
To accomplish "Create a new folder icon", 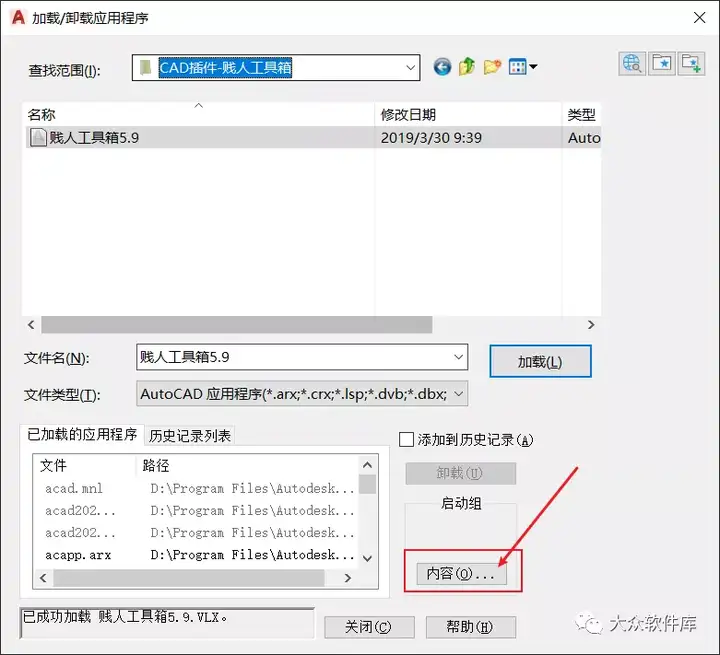I will point(492,67).
